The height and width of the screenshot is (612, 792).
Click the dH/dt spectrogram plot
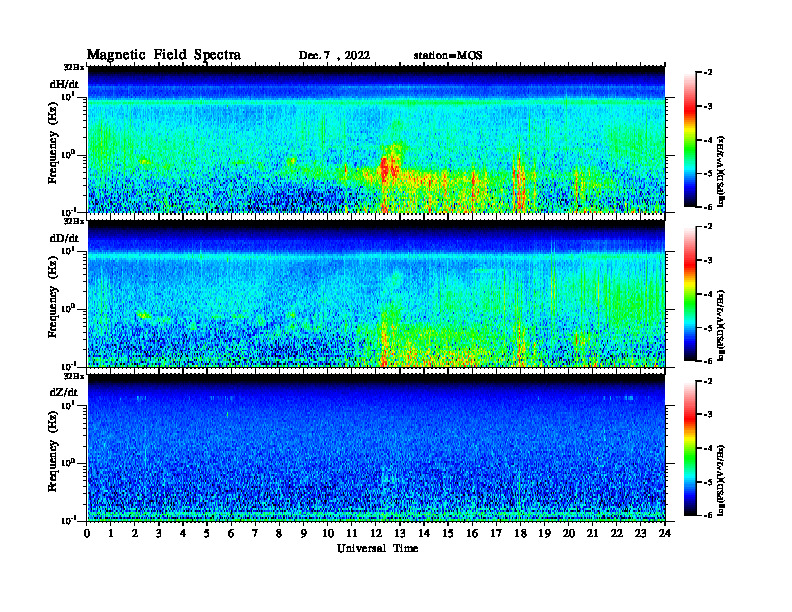pos(376,139)
